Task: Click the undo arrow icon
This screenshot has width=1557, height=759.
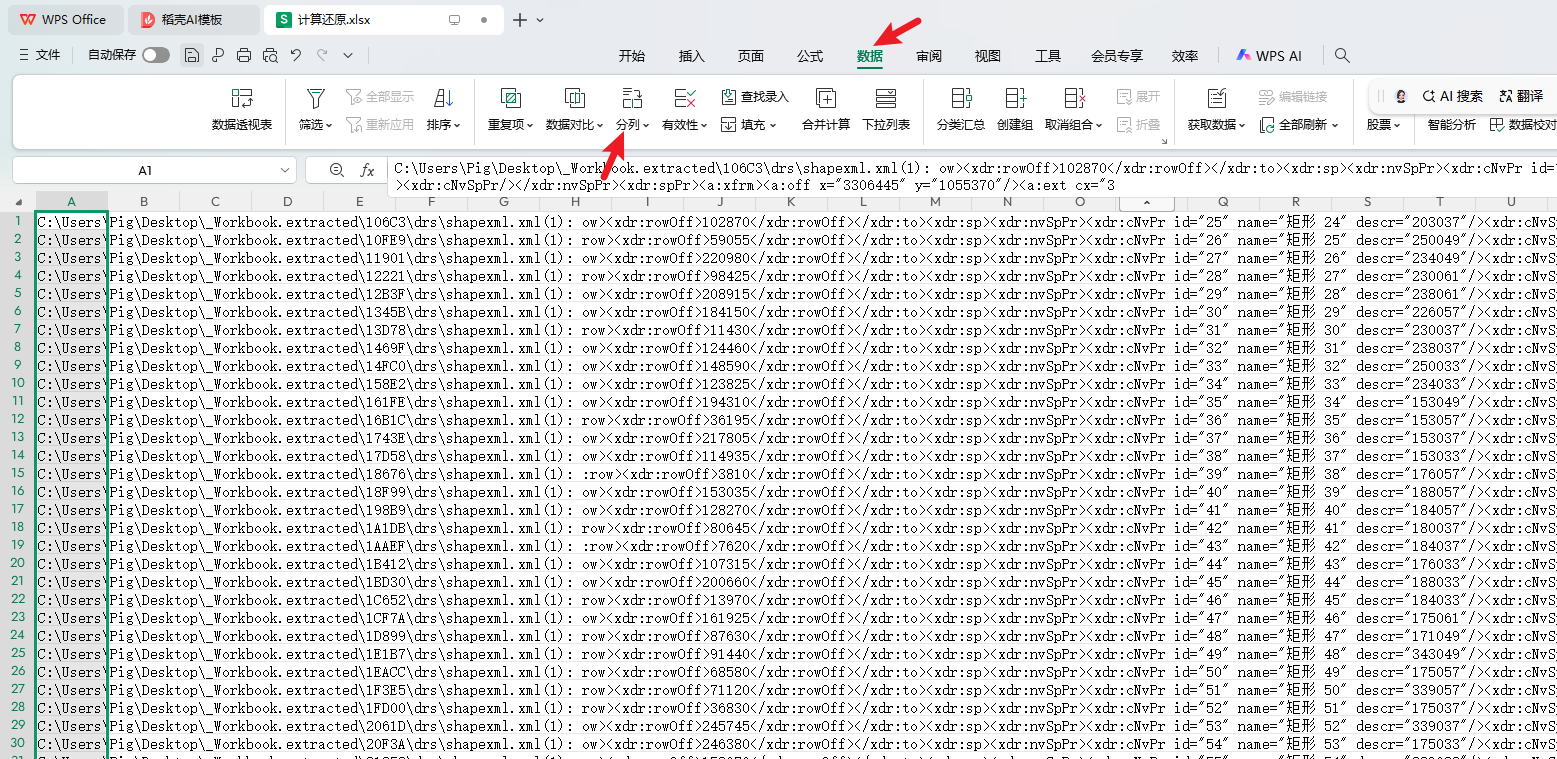Action: (296, 56)
